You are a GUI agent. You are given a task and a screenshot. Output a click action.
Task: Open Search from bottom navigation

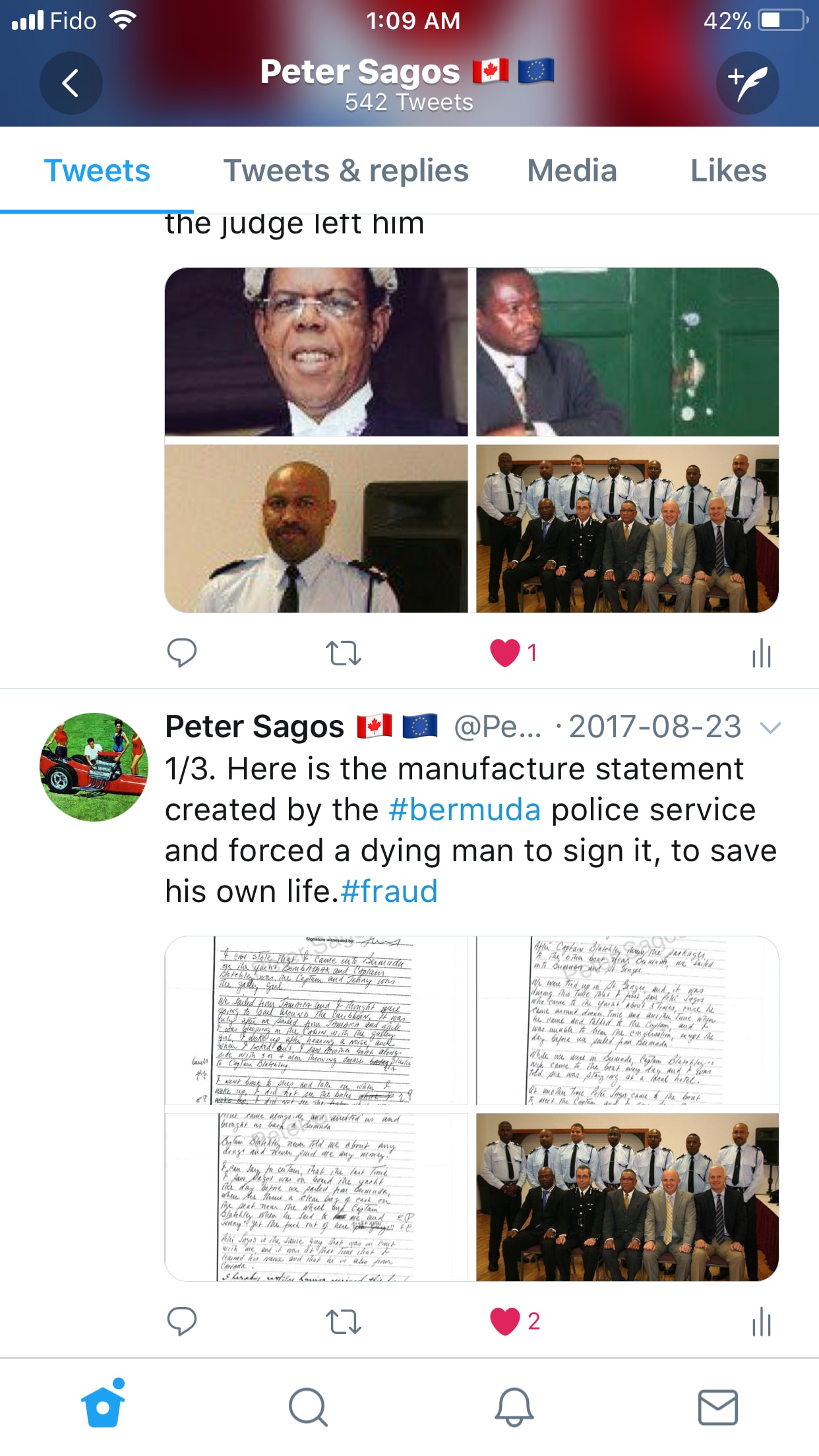coord(308,1407)
